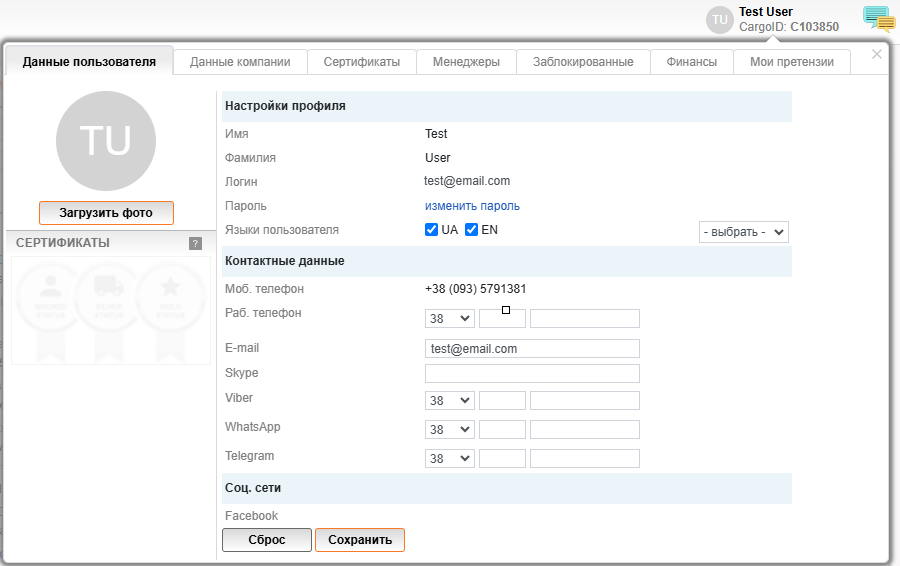900x566 pixels.
Task: Click the изменить пароль link
Action: 472,206
